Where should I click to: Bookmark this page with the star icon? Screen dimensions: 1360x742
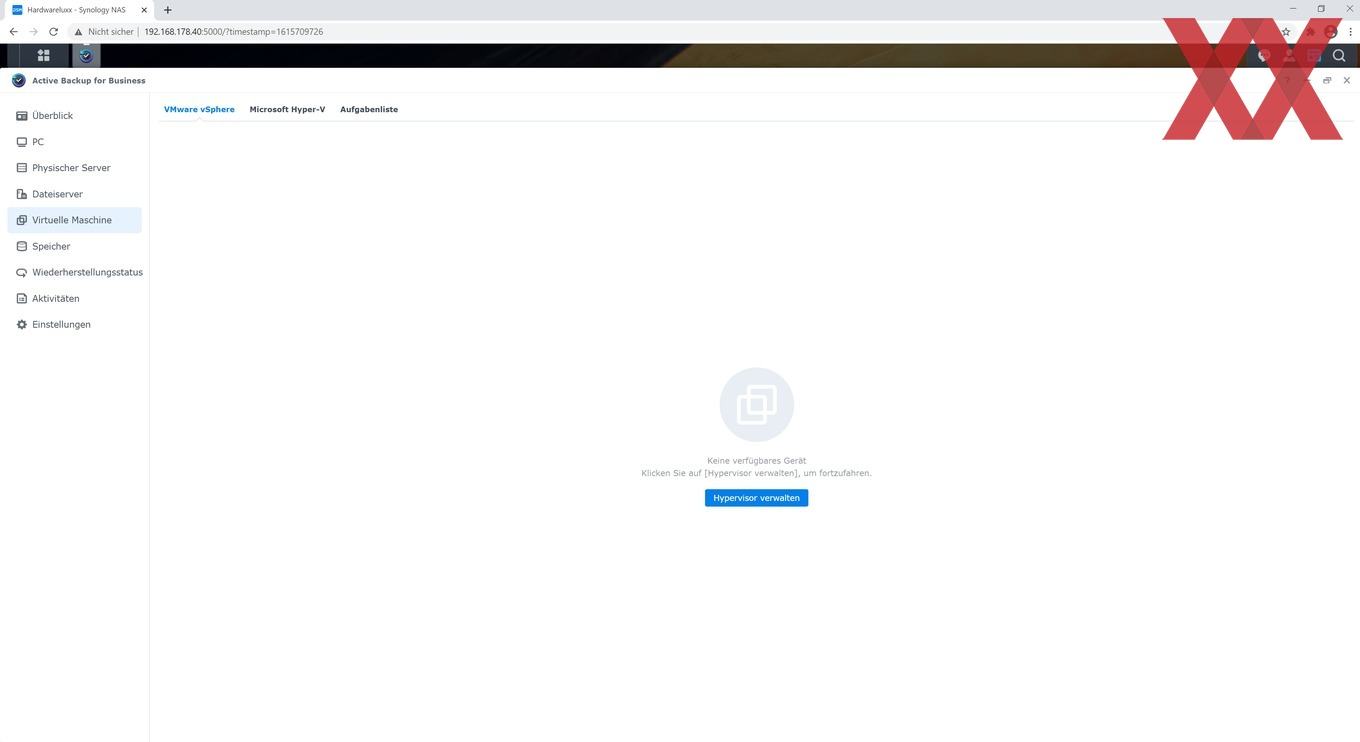pos(1286,31)
